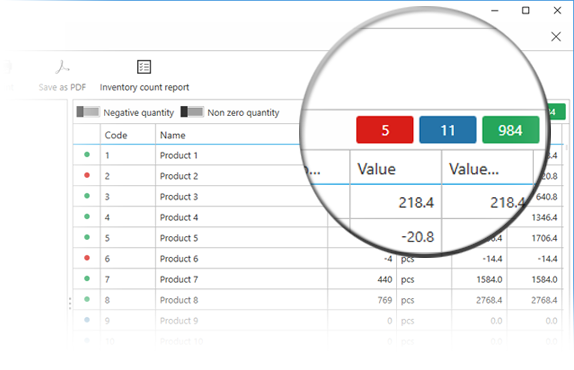Click the green status dot for Product 1

coord(87,154)
